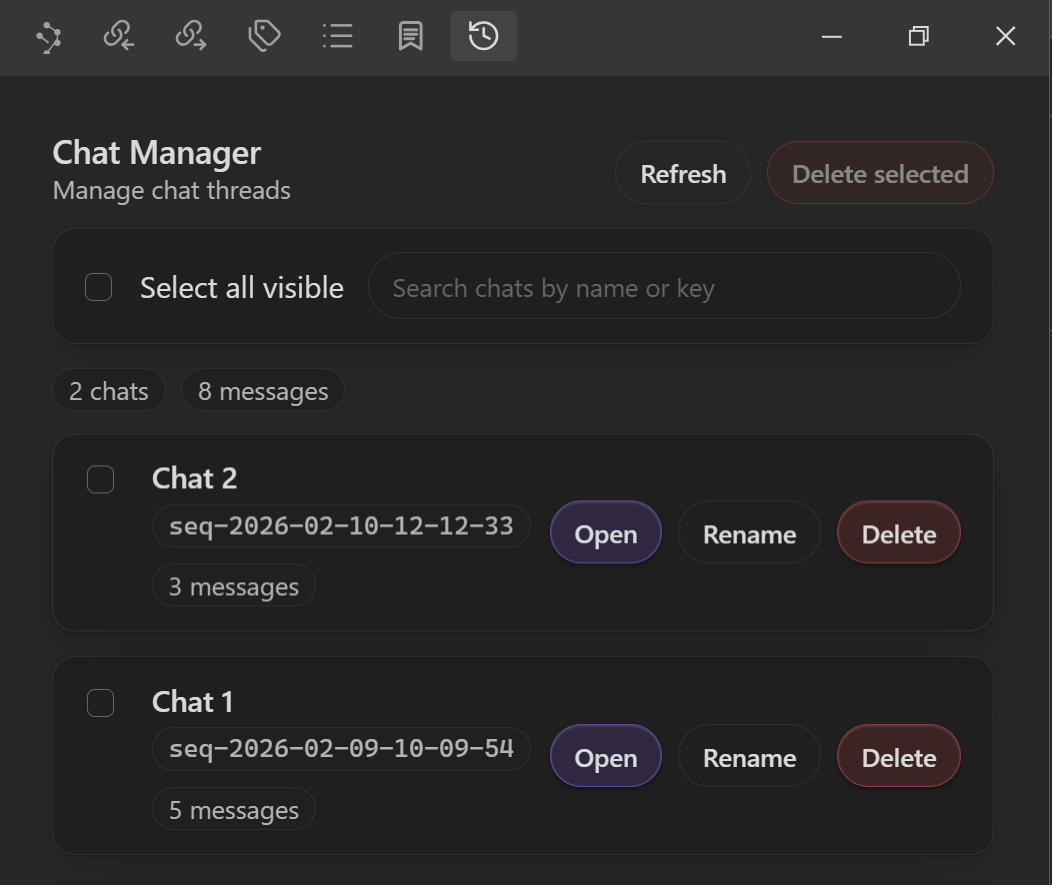Open the Chat 2 thread
The image size is (1052, 885).
click(x=605, y=534)
